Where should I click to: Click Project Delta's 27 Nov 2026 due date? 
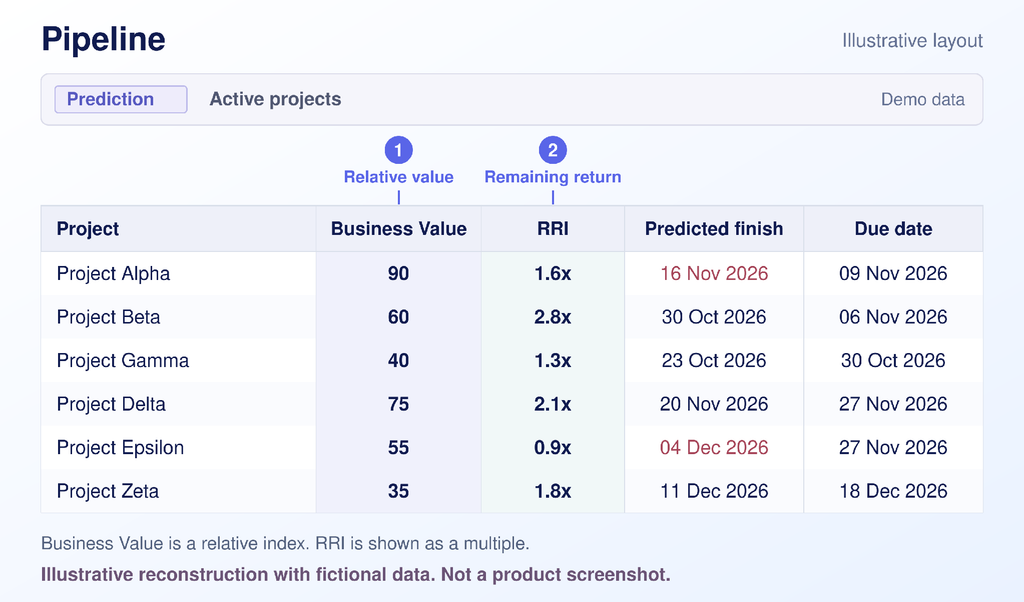[x=893, y=404]
